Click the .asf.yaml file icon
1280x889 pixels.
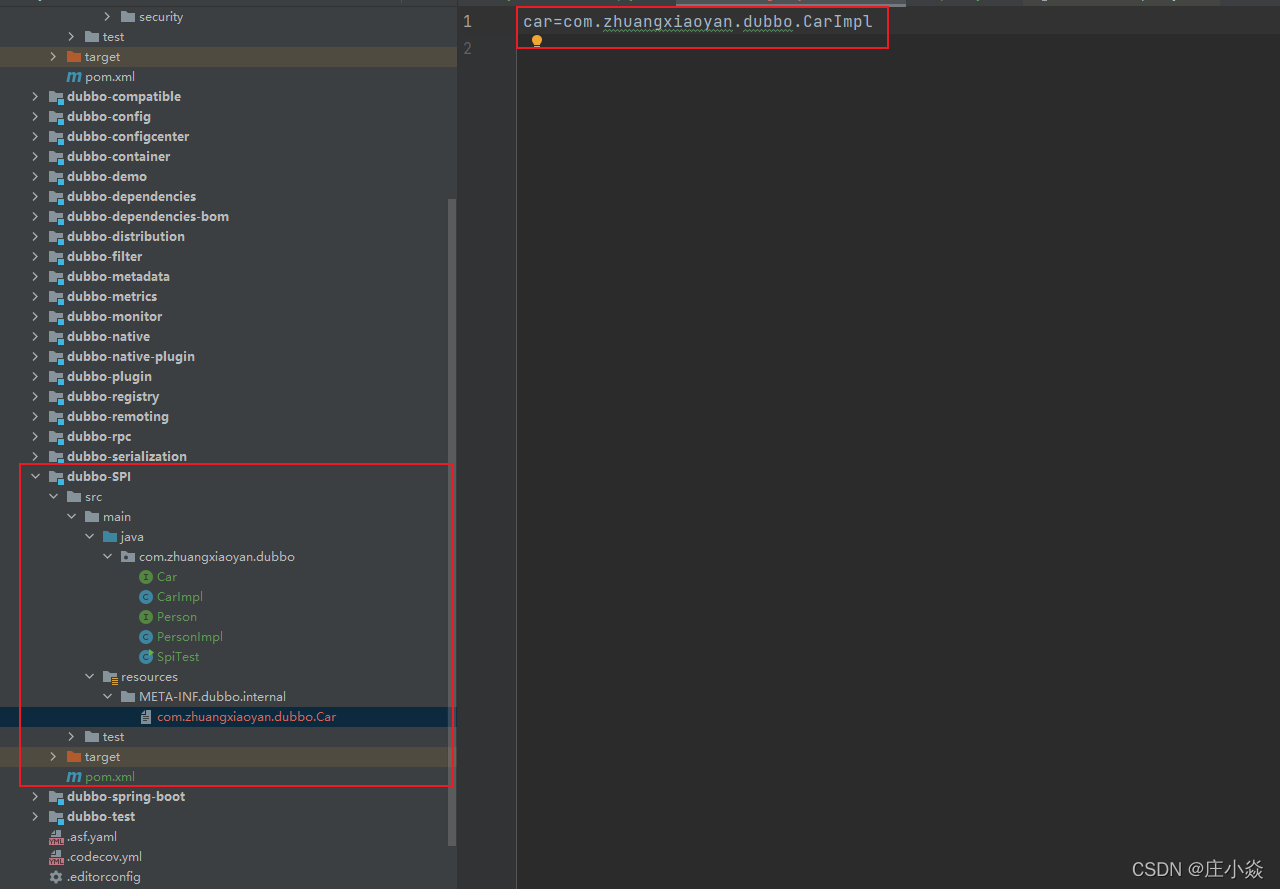point(56,837)
